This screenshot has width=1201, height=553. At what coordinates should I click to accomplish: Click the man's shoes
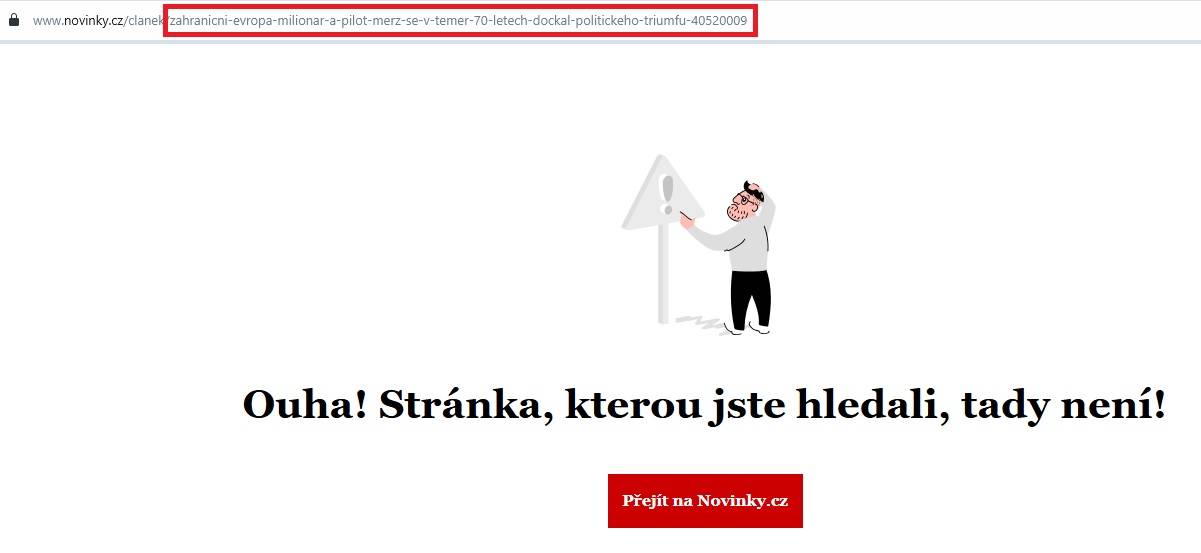click(x=750, y=329)
